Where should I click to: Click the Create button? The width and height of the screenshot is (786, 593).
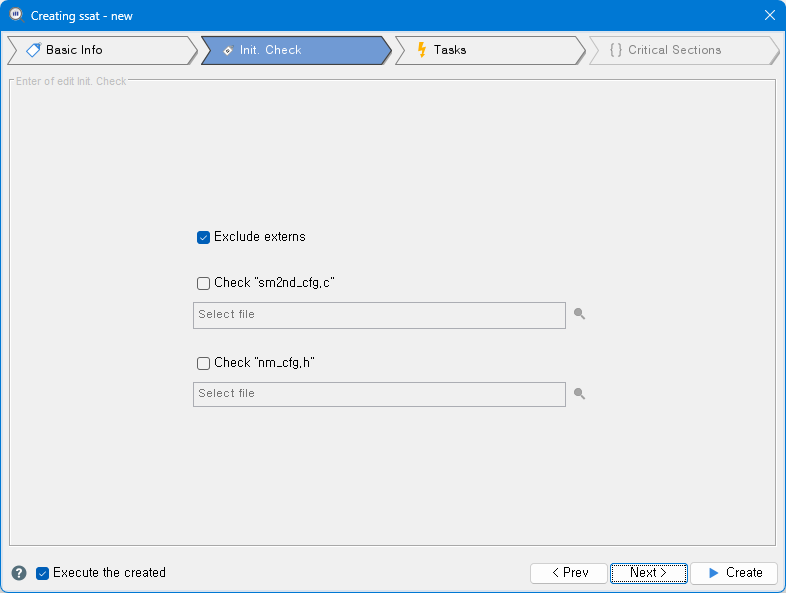pyautogui.click(x=734, y=573)
